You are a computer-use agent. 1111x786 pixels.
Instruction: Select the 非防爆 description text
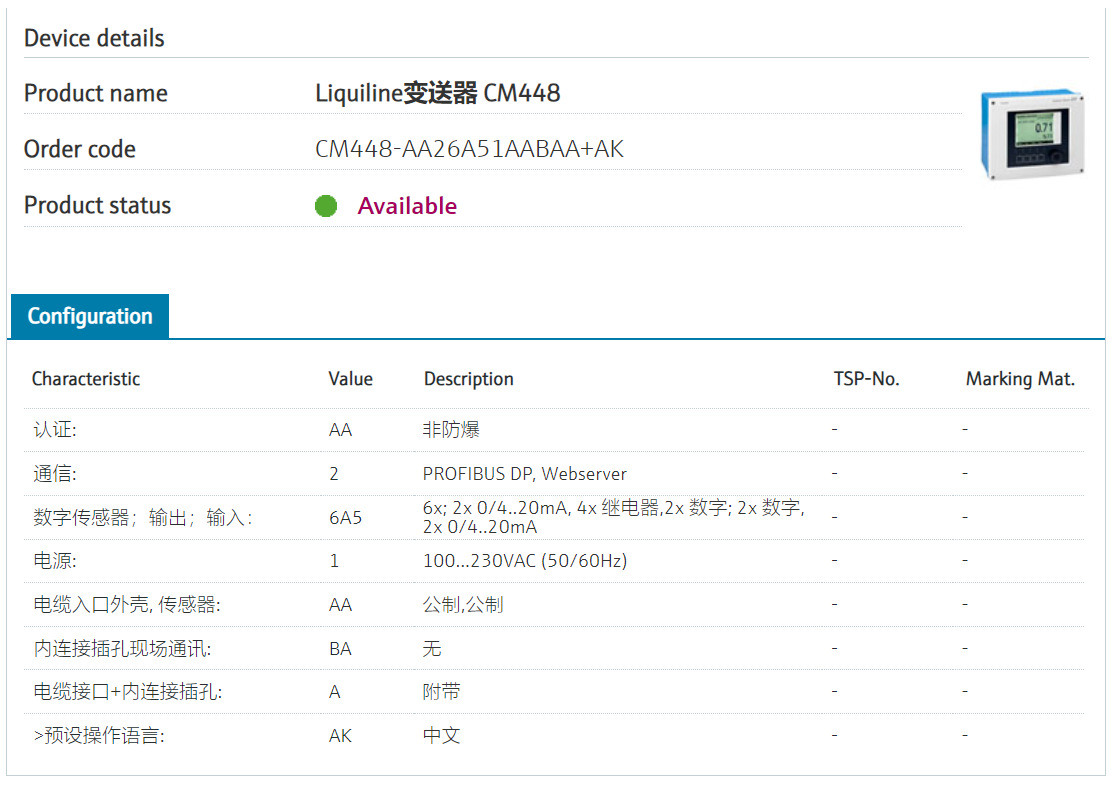(451, 430)
